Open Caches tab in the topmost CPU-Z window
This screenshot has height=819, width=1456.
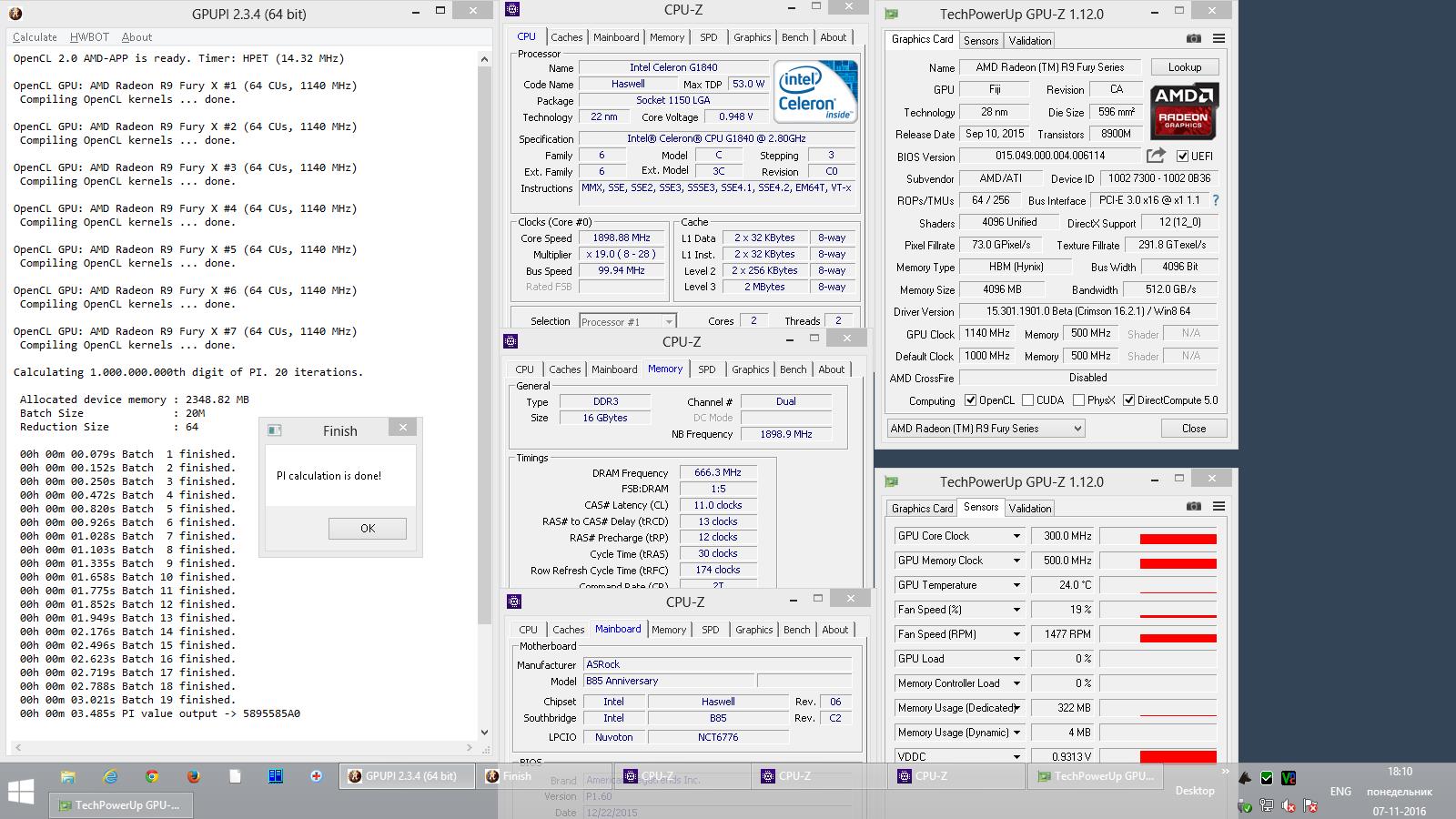[x=566, y=37]
